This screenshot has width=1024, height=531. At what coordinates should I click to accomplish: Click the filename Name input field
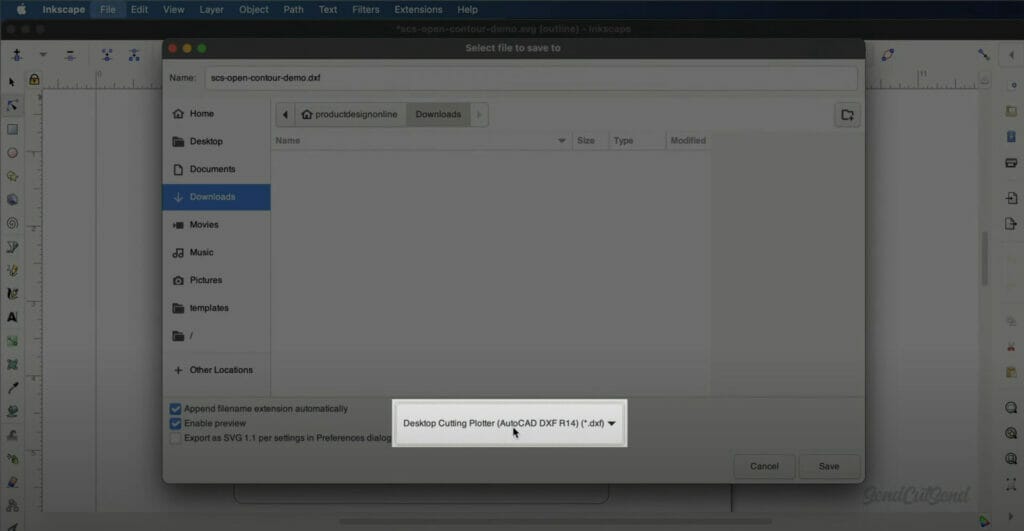tap(530, 78)
